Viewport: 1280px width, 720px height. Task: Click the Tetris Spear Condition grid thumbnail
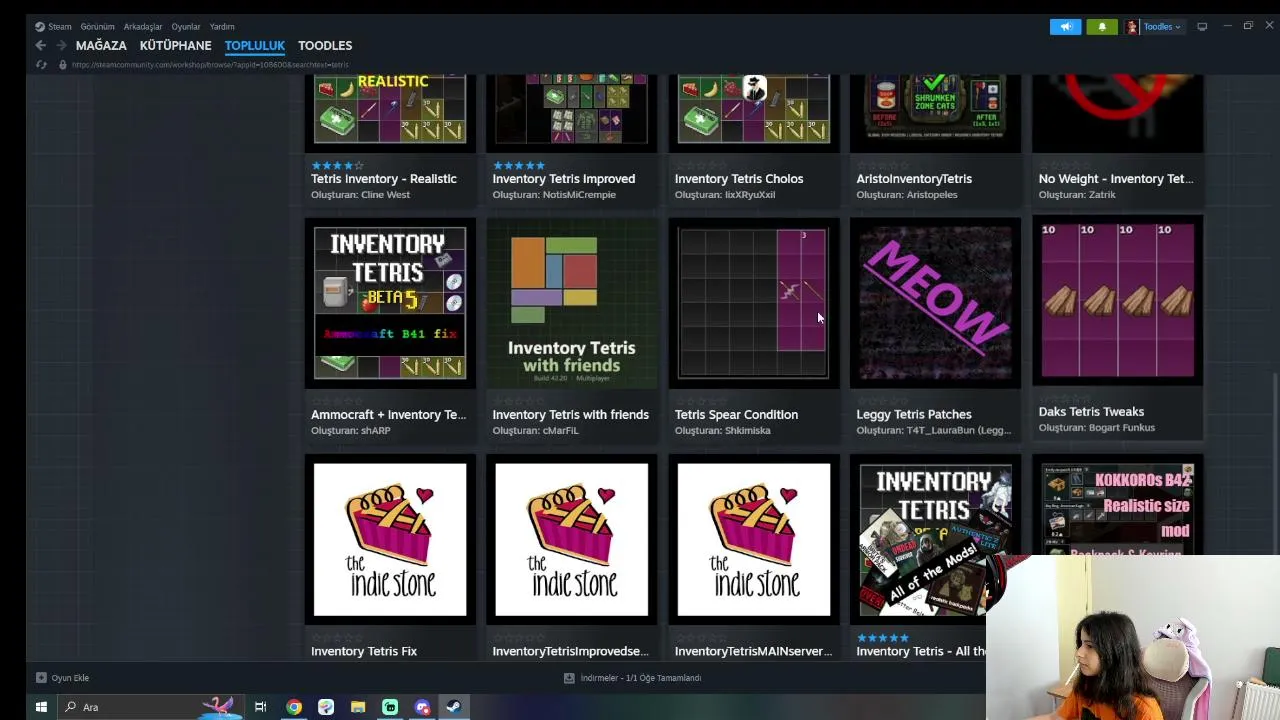pos(753,303)
